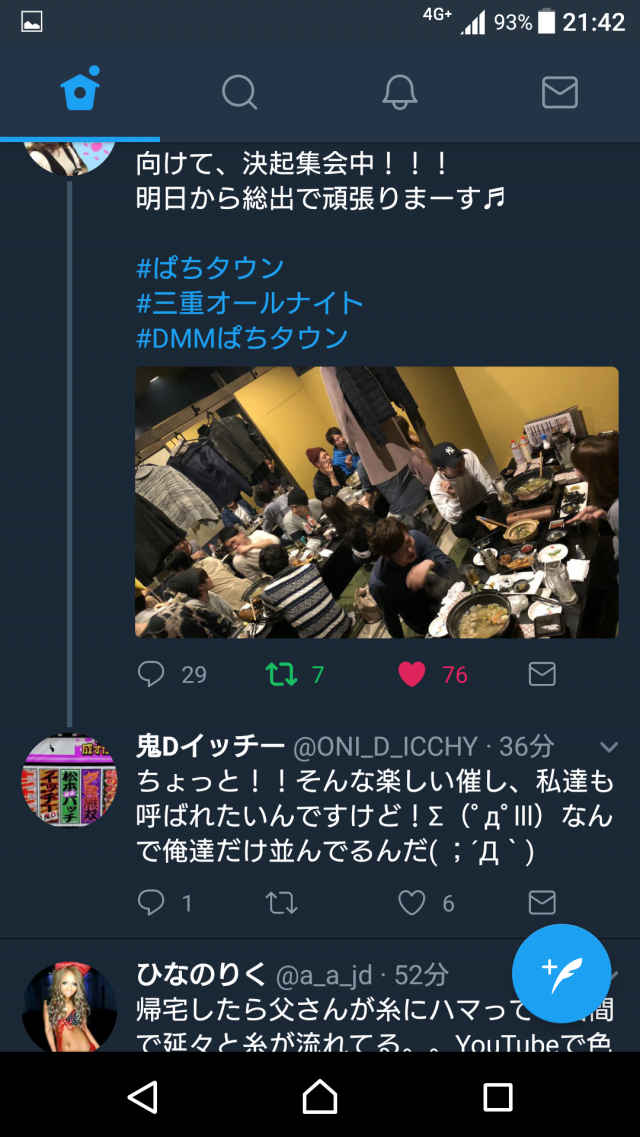Compose a new tweet with feather button
Screen dimensions: 640x1137
coord(562,973)
